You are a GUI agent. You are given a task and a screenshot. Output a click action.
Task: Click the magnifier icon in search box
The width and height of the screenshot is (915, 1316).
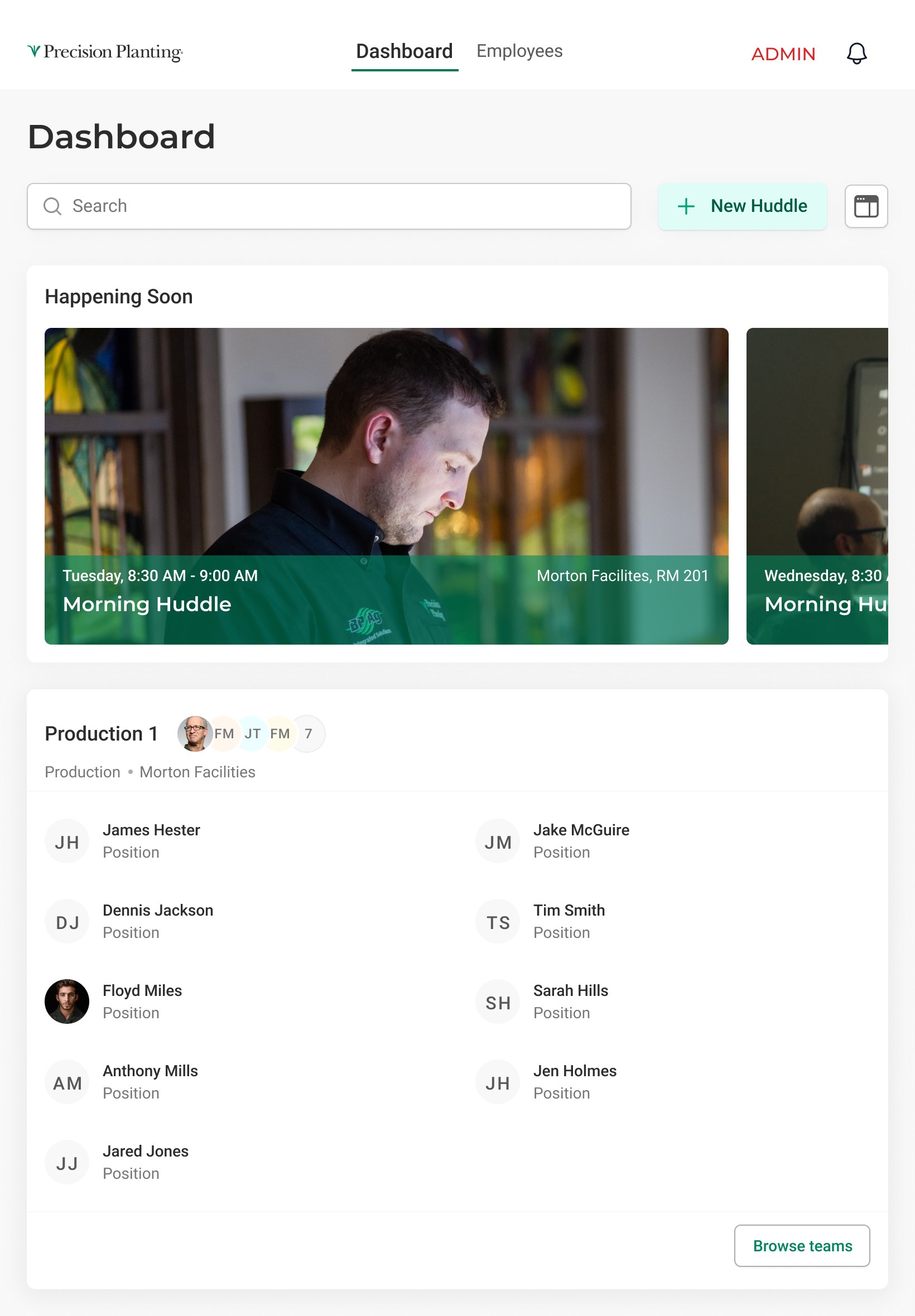[52, 206]
